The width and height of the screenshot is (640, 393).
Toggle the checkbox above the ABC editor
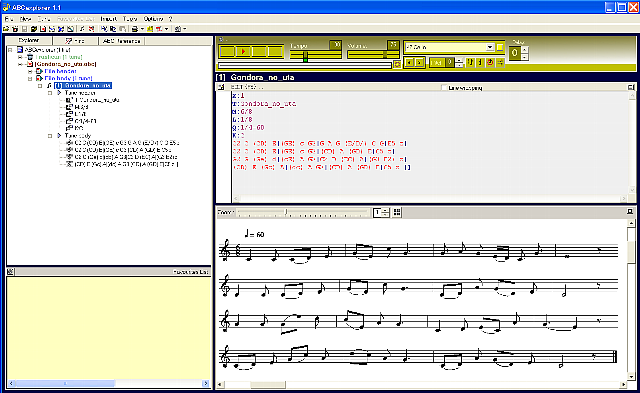pos(444,87)
